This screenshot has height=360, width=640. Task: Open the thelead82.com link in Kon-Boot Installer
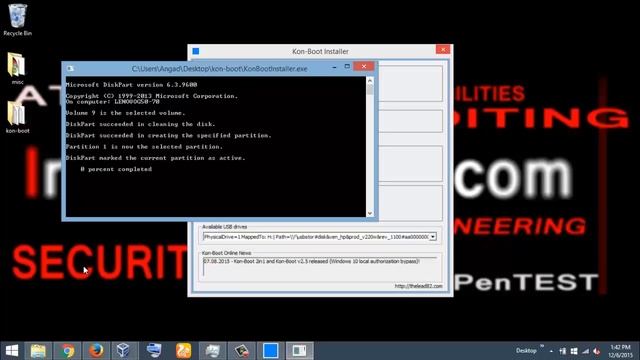click(418, 286)
